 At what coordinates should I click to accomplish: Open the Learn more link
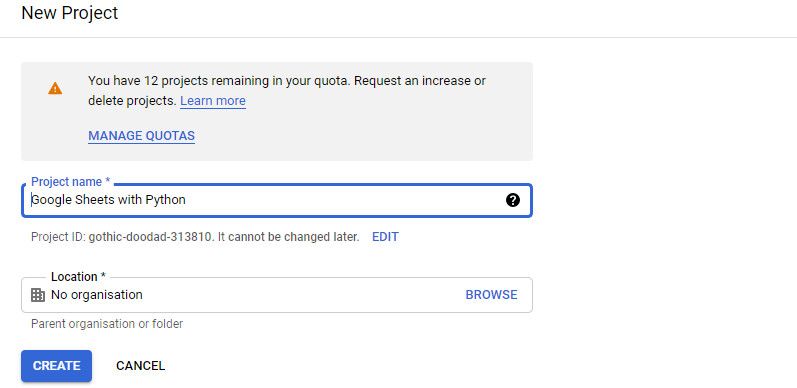coord(213,101)
